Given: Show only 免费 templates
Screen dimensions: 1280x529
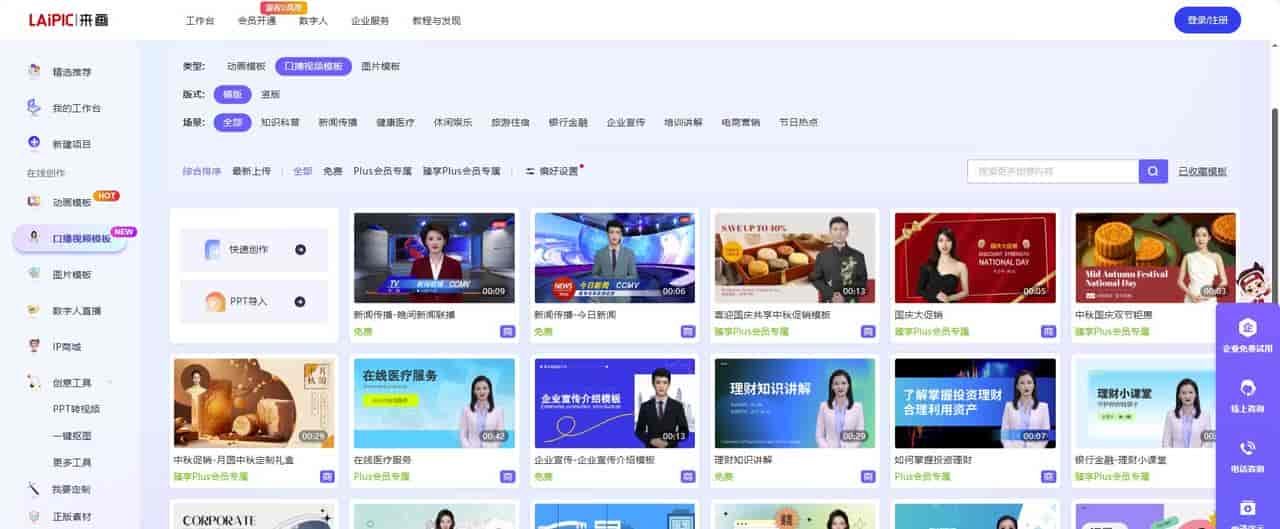Looking at the screenshot, I should point(332,171).
